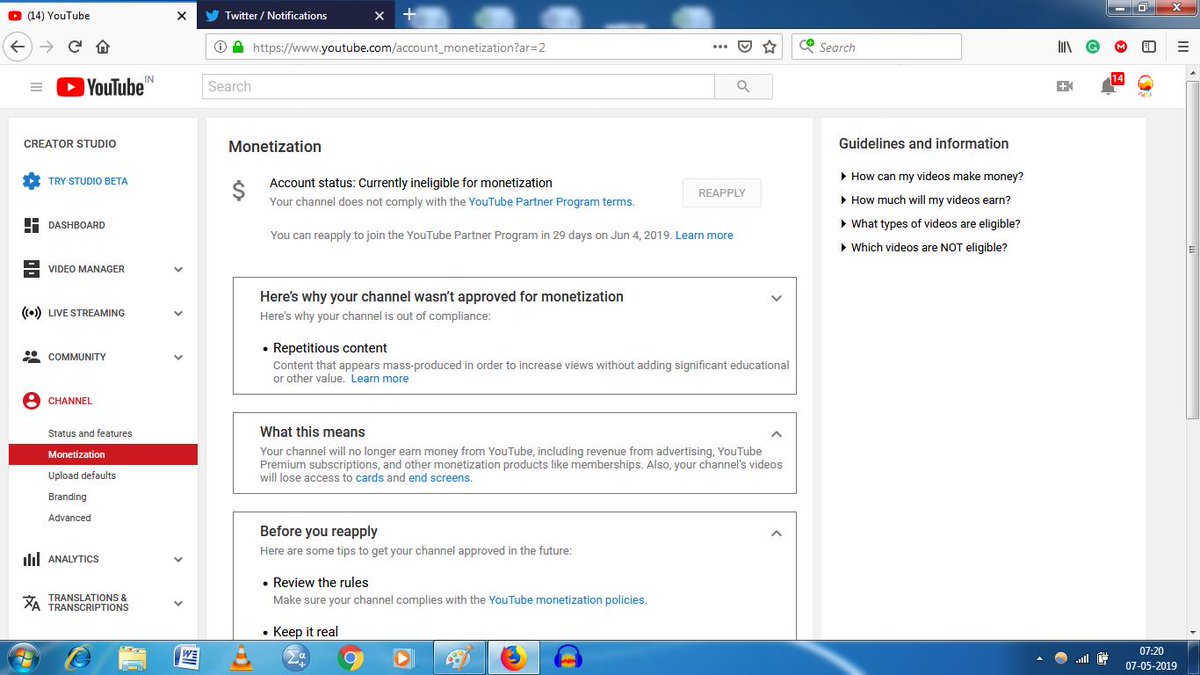The height and width of the screenshot is (675, 1200).
Task: Open the end screens link
Action: click(439, 478)
